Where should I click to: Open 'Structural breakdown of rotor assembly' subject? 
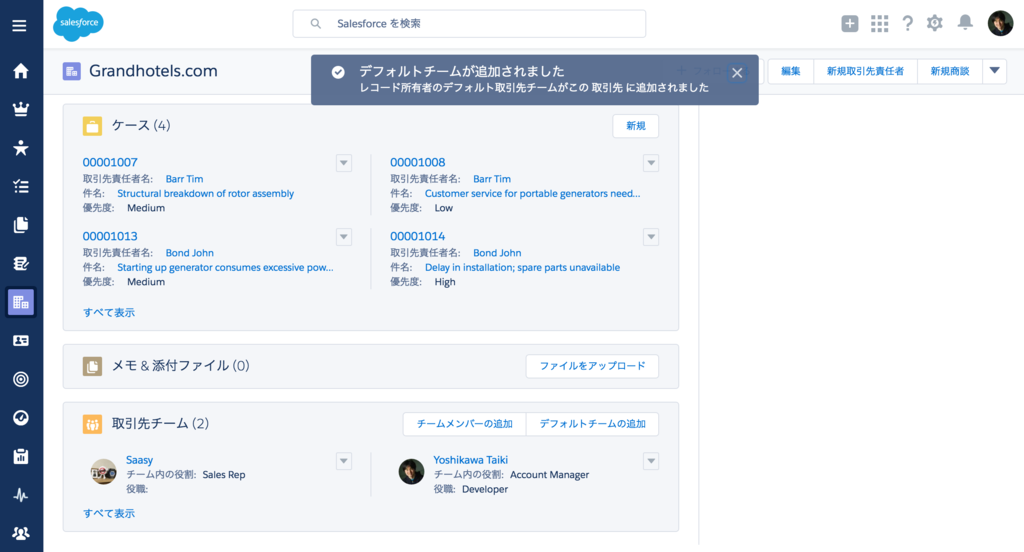206,193
